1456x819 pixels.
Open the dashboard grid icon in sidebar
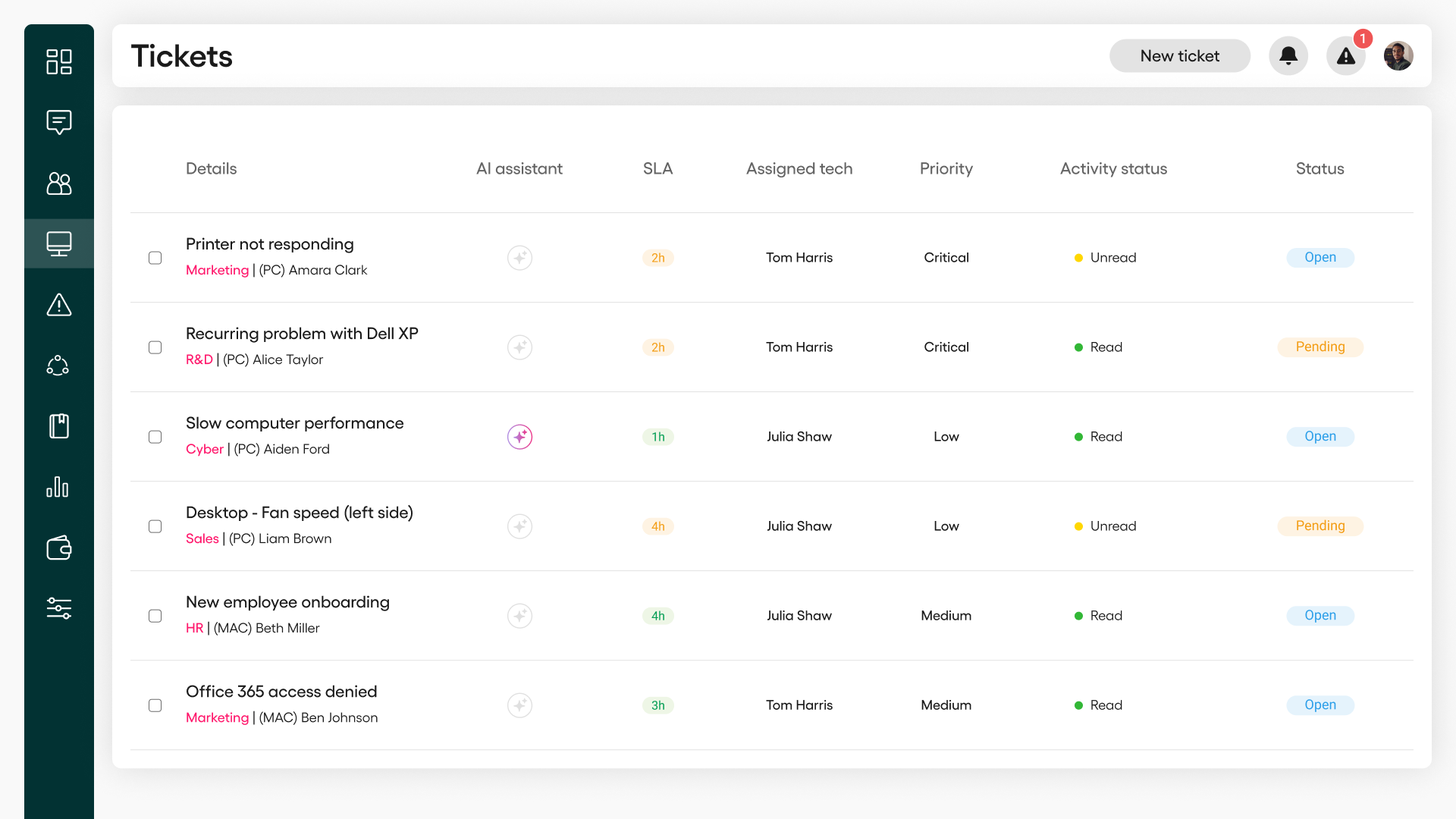[58, 61]
